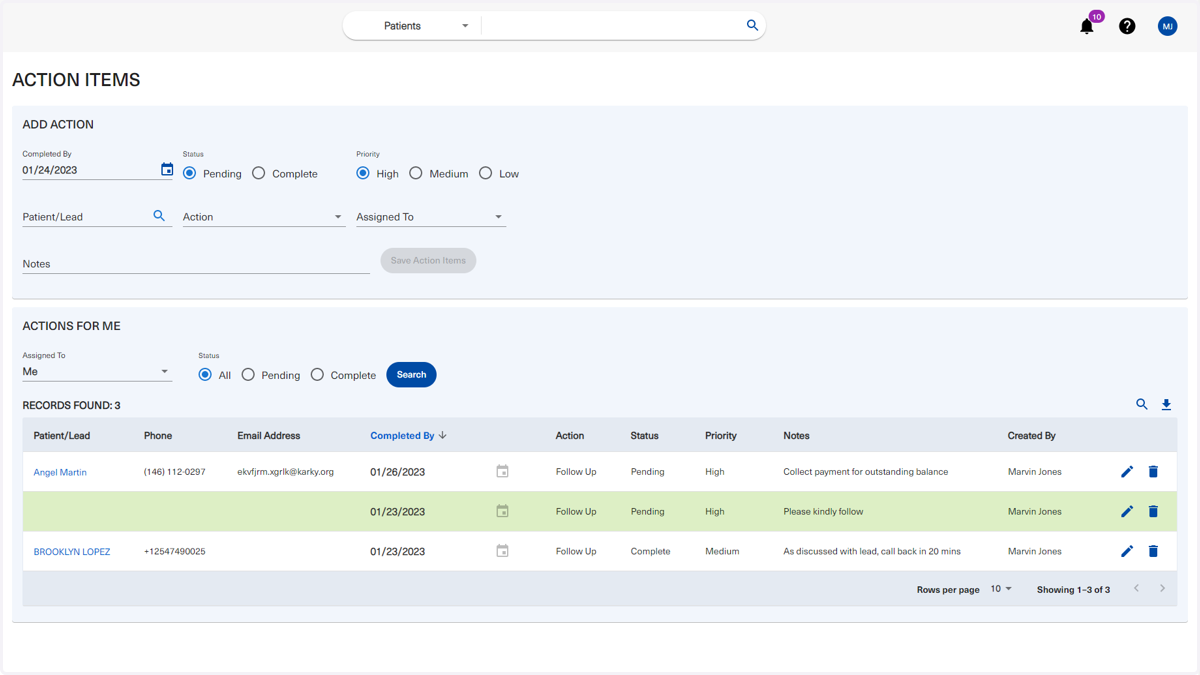
Task: Edit the Angel Martin action item
Action: (x=1127, y=471)
